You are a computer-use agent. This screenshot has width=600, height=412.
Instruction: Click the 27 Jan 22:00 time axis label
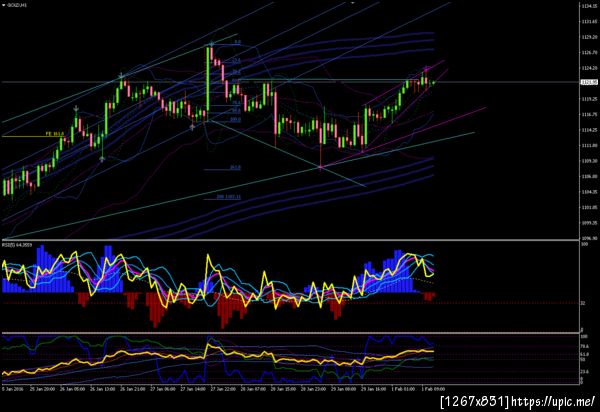click(223, 389)
